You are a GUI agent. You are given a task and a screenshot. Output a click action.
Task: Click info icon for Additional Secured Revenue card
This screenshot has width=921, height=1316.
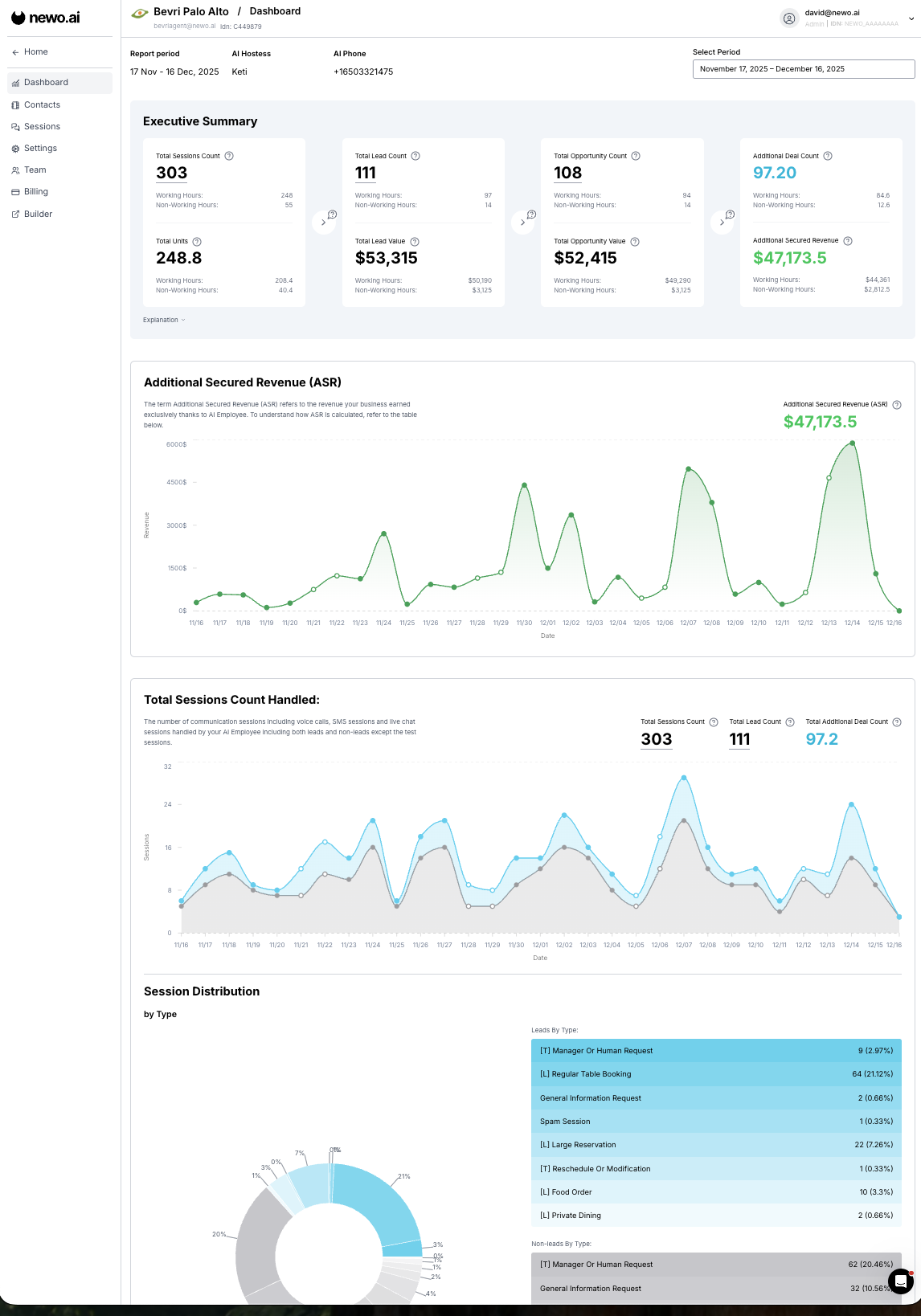848,241
